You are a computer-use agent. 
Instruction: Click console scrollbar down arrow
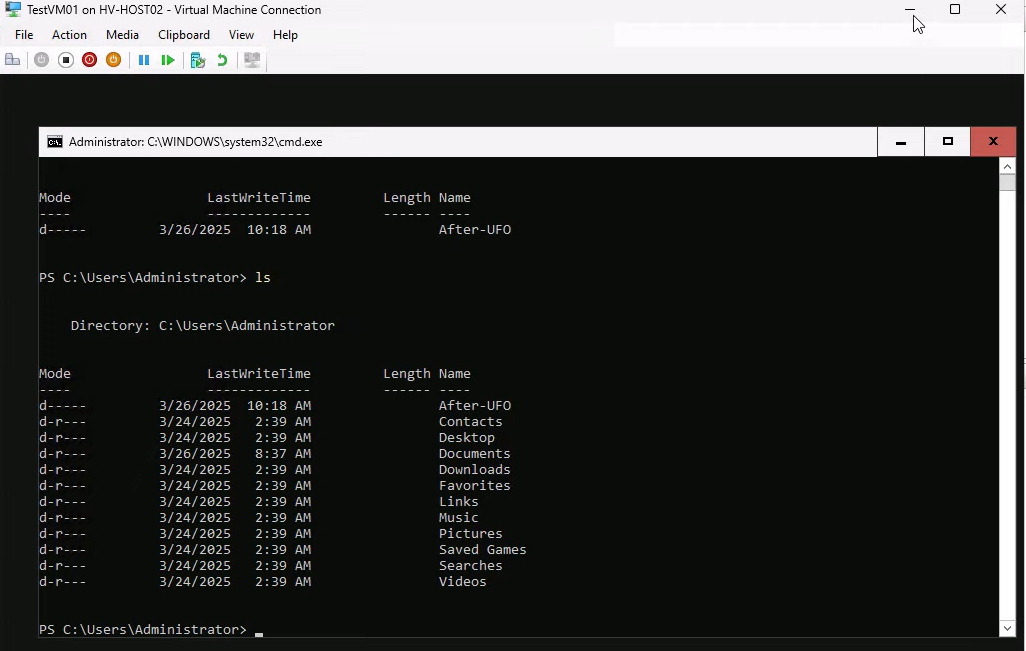point(1007,629)
